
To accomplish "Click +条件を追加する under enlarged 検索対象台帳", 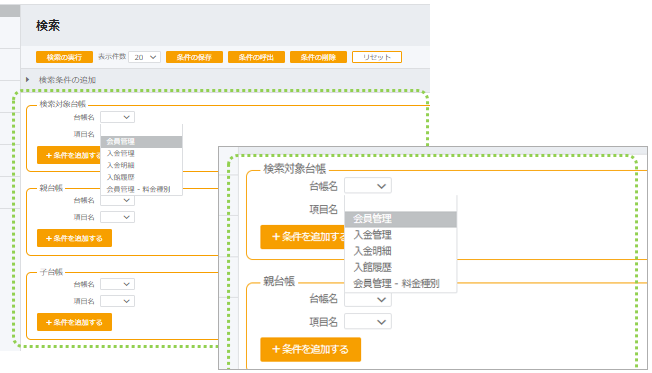I will point(303,237).
